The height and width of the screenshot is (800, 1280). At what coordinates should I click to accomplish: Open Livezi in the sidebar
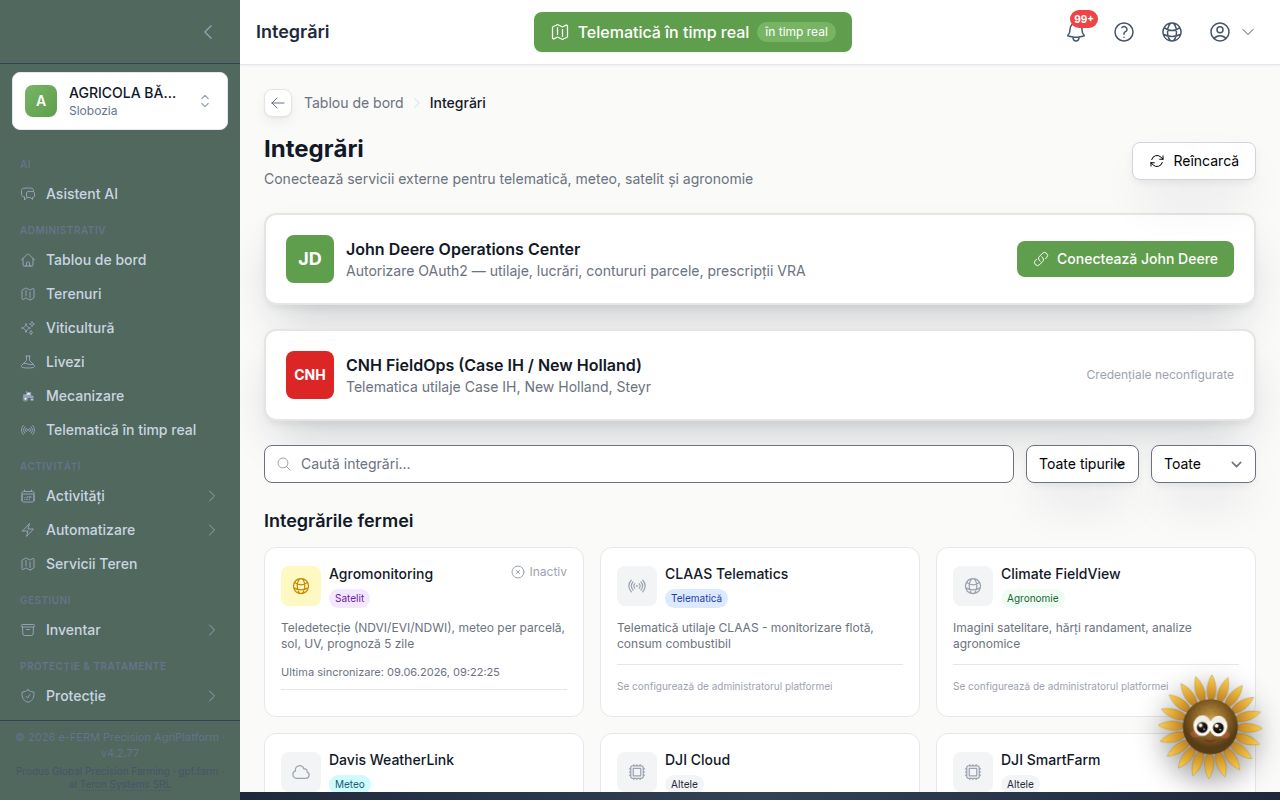(x=120, y=362)
